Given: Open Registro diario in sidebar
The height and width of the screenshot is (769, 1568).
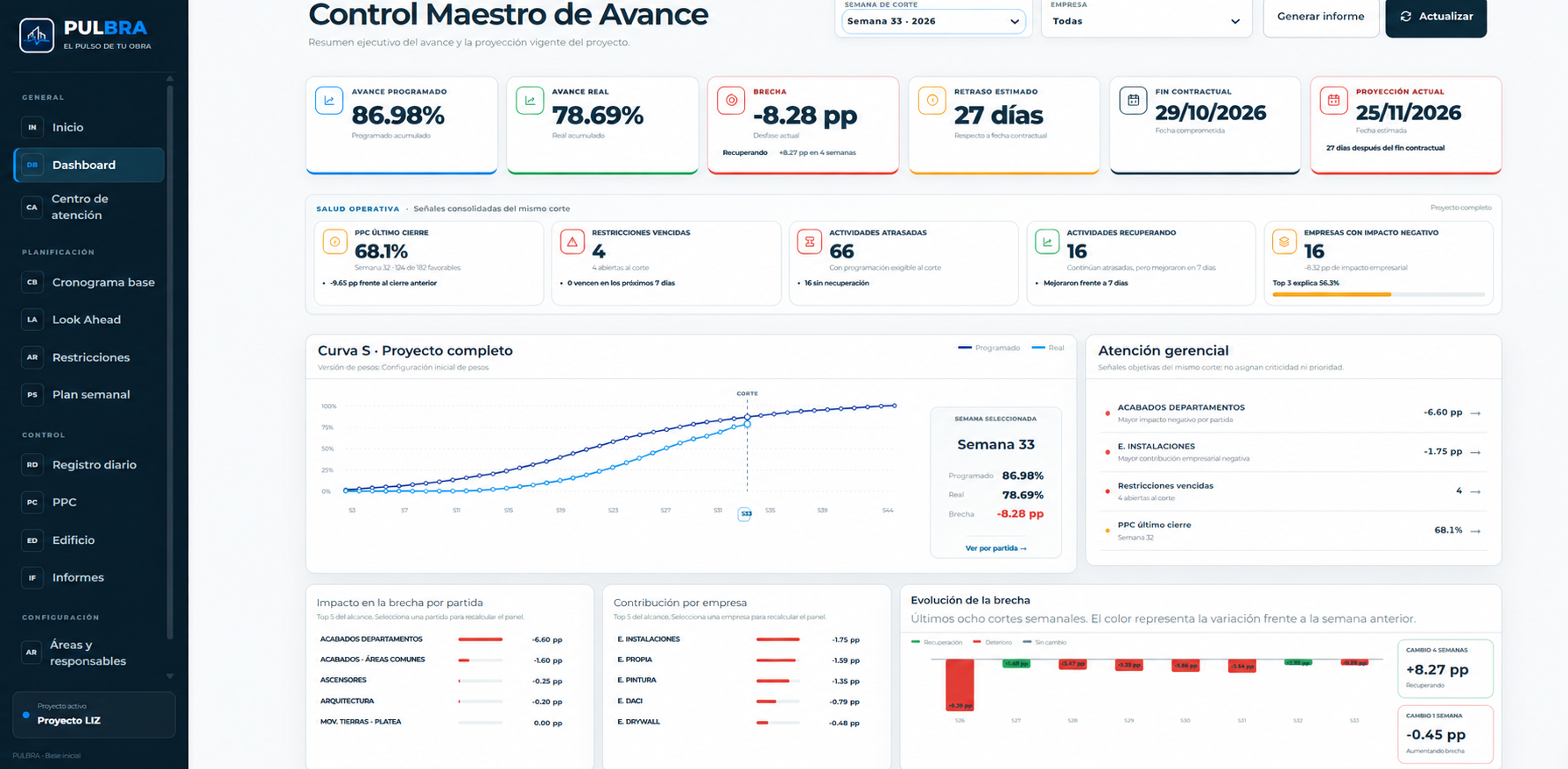Looking at the screenshot, I should 89,465.
